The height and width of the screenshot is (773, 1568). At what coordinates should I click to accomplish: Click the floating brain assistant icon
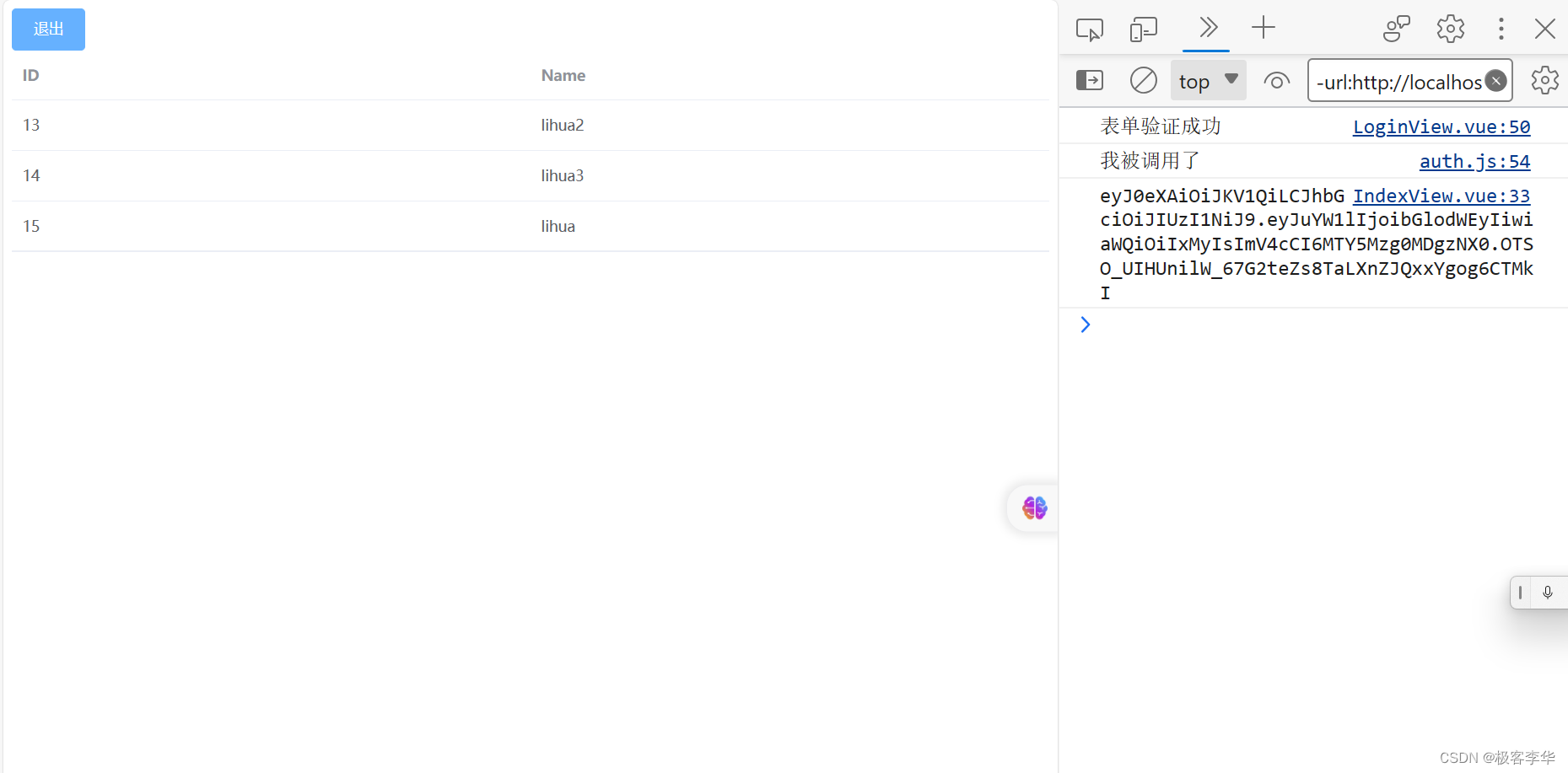1034,507
